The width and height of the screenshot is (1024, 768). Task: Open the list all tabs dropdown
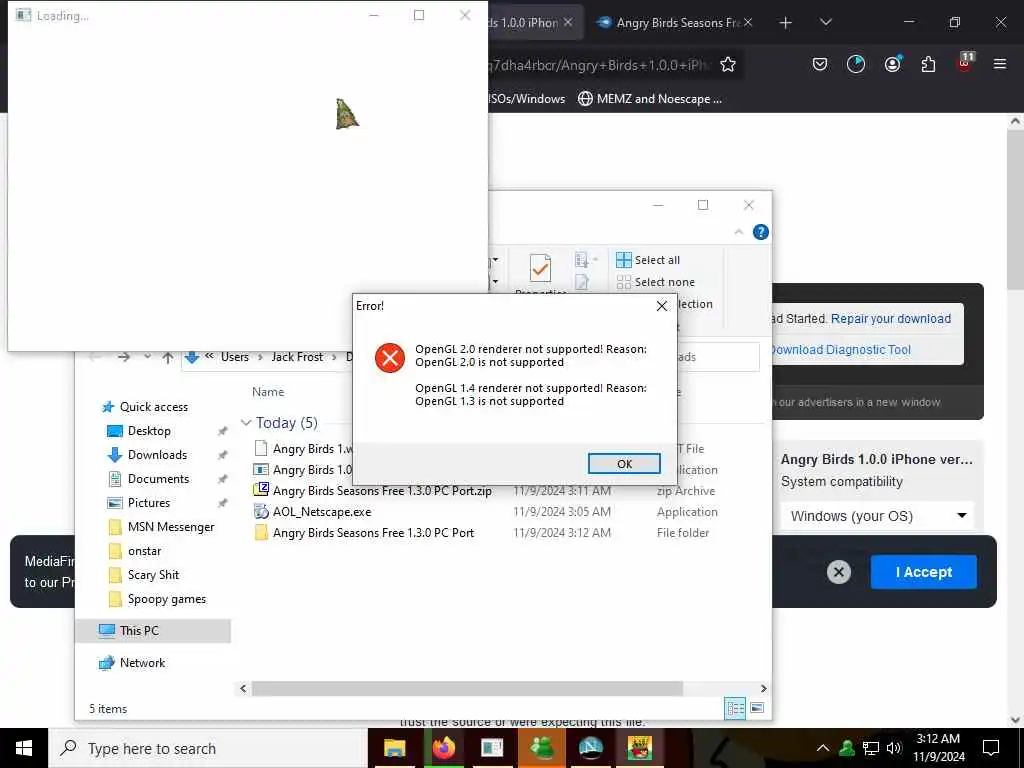(x=825, y=23)
